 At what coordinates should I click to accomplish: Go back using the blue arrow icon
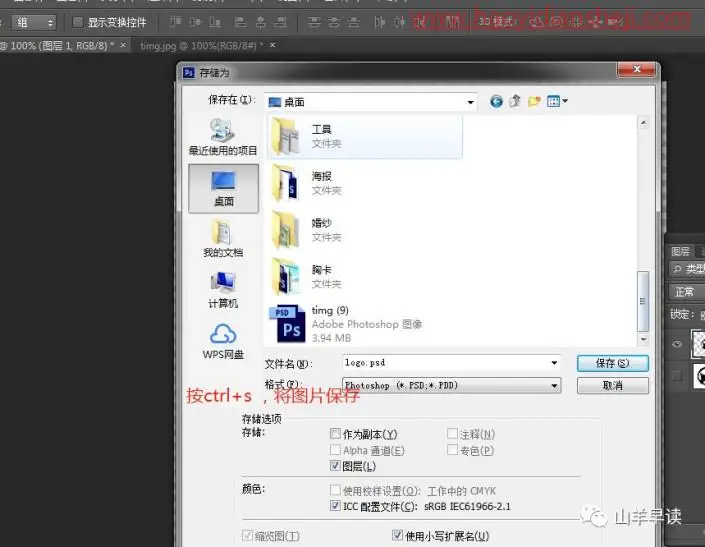(496, 102)
